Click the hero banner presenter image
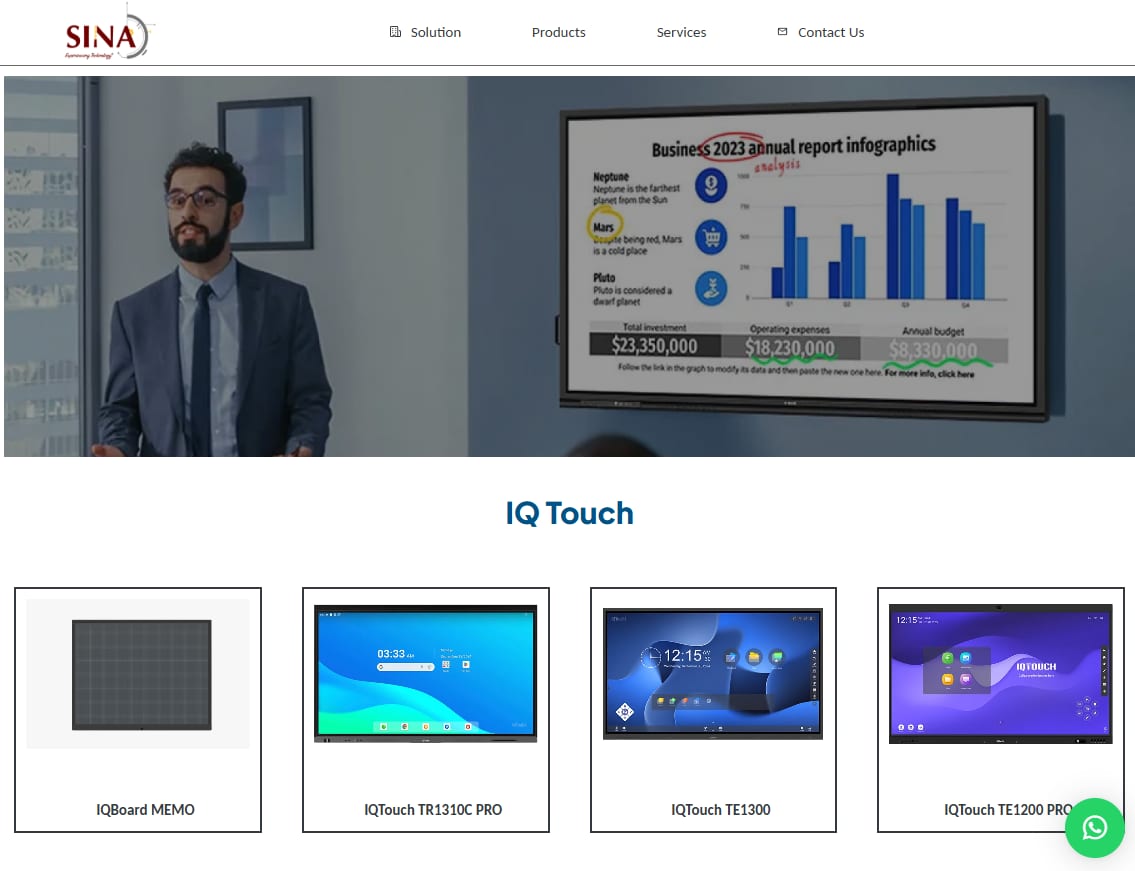 click(x=569, y=266)
